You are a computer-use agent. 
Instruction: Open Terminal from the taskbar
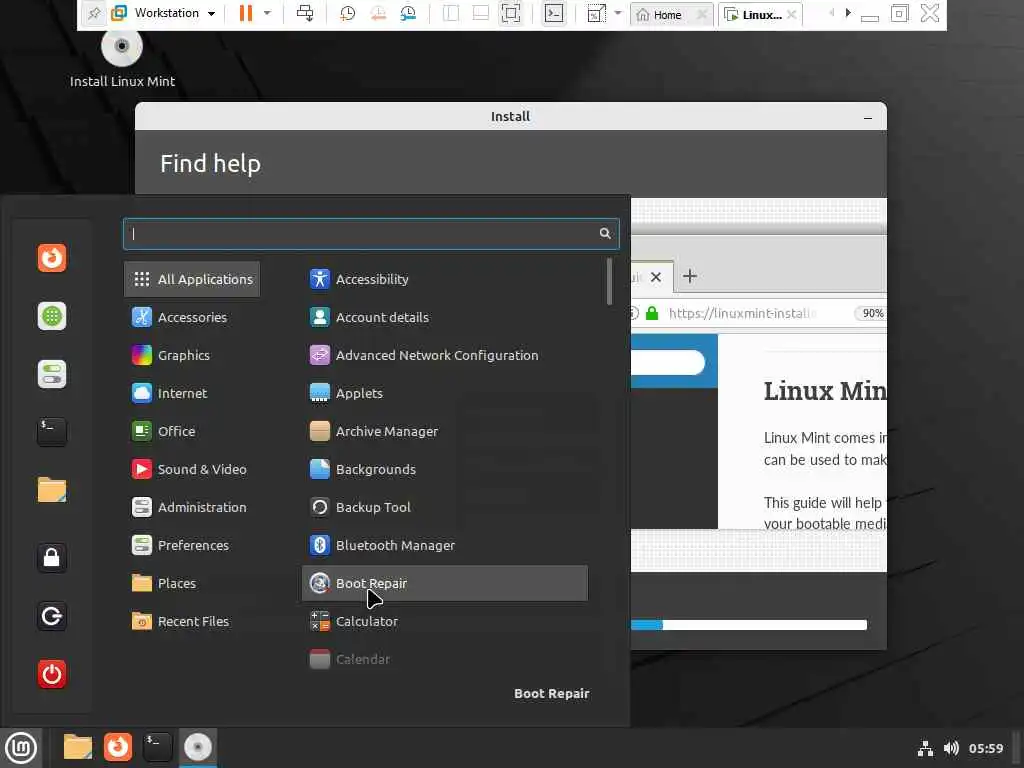[x=157, y=747]
